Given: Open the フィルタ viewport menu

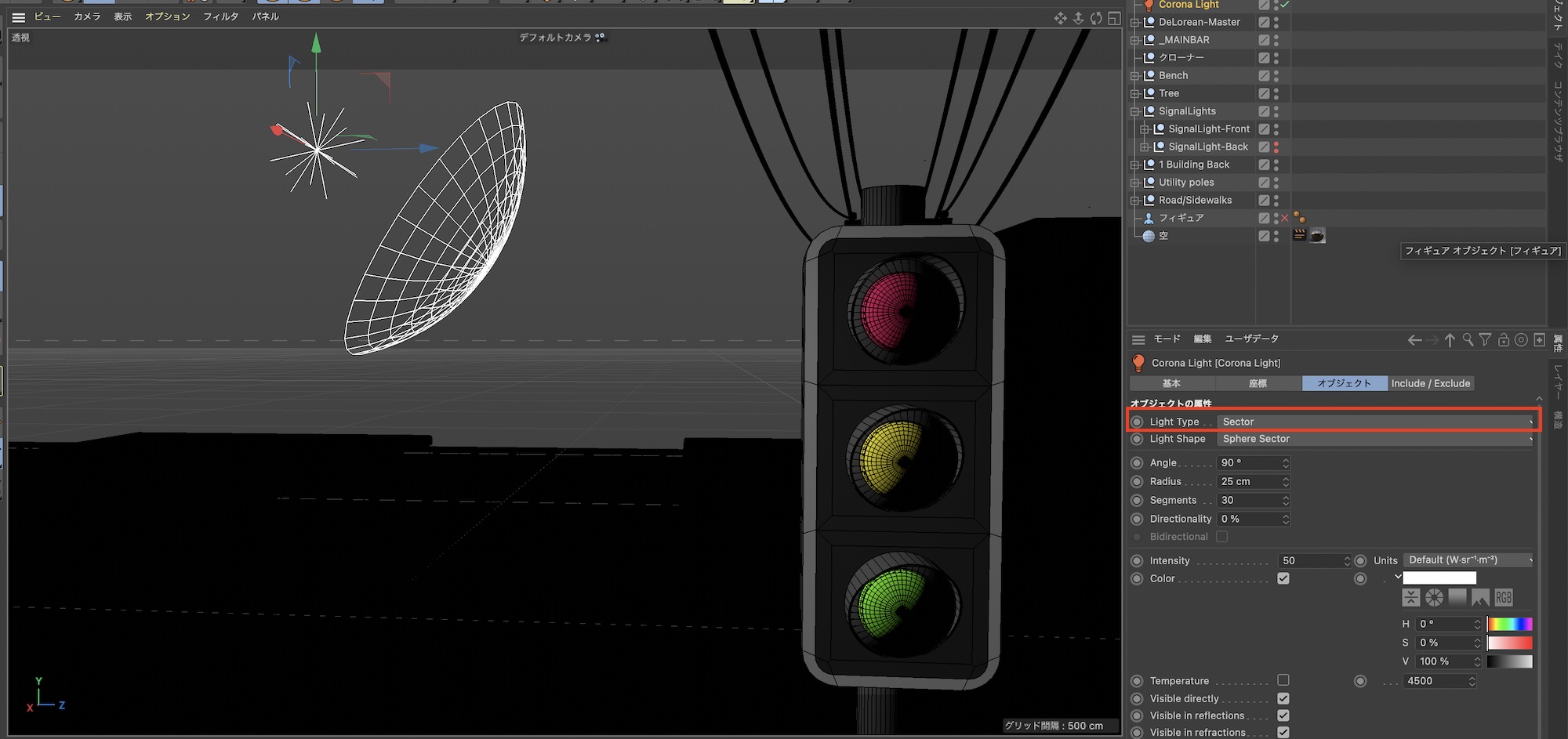Looking at the screenshot, I should (220, 16).
